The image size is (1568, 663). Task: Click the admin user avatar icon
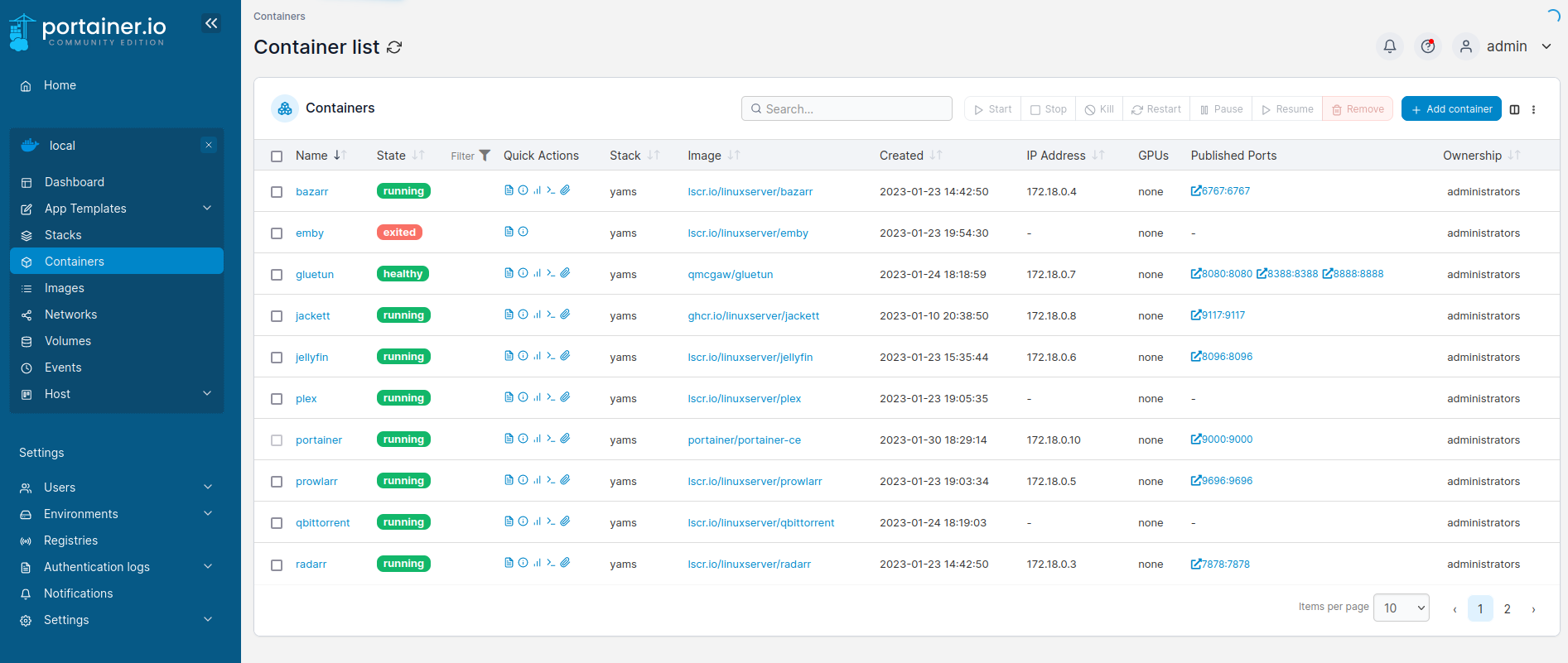1466,46
